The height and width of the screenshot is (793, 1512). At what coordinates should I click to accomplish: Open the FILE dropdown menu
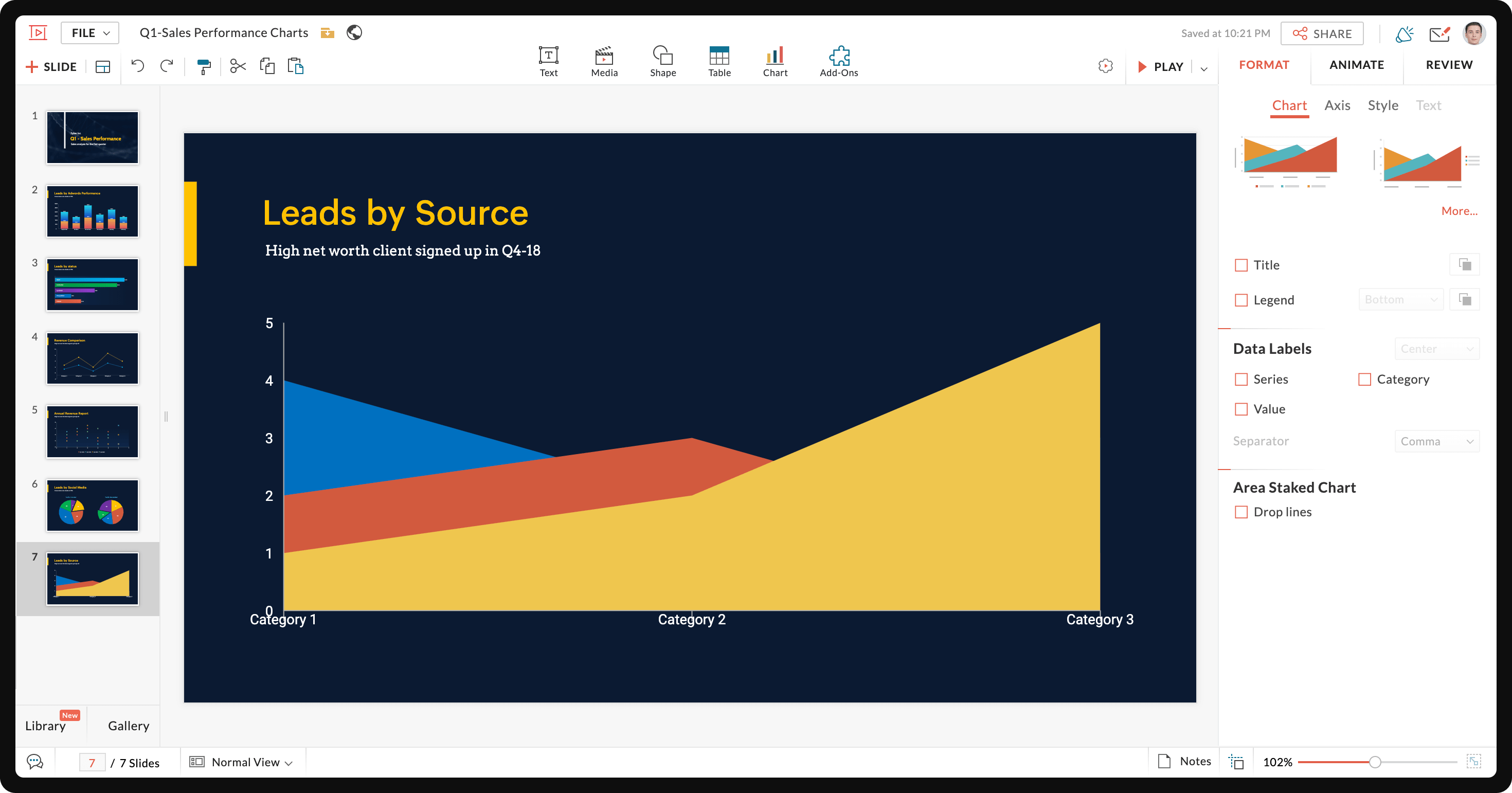pyautogui.click(x=90, y=33)
